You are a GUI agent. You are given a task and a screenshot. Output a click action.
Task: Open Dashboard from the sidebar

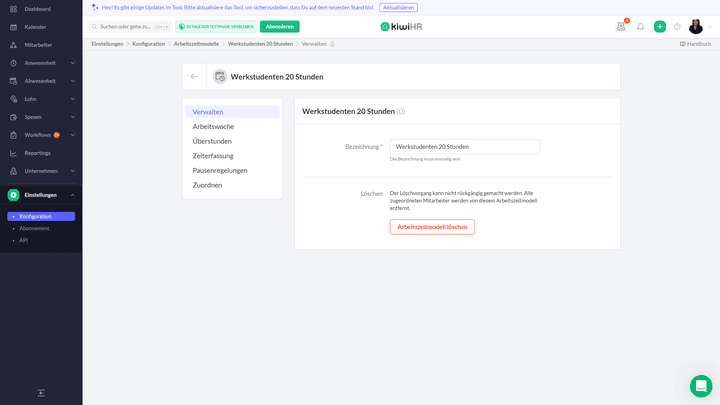[x=37, y=9]
